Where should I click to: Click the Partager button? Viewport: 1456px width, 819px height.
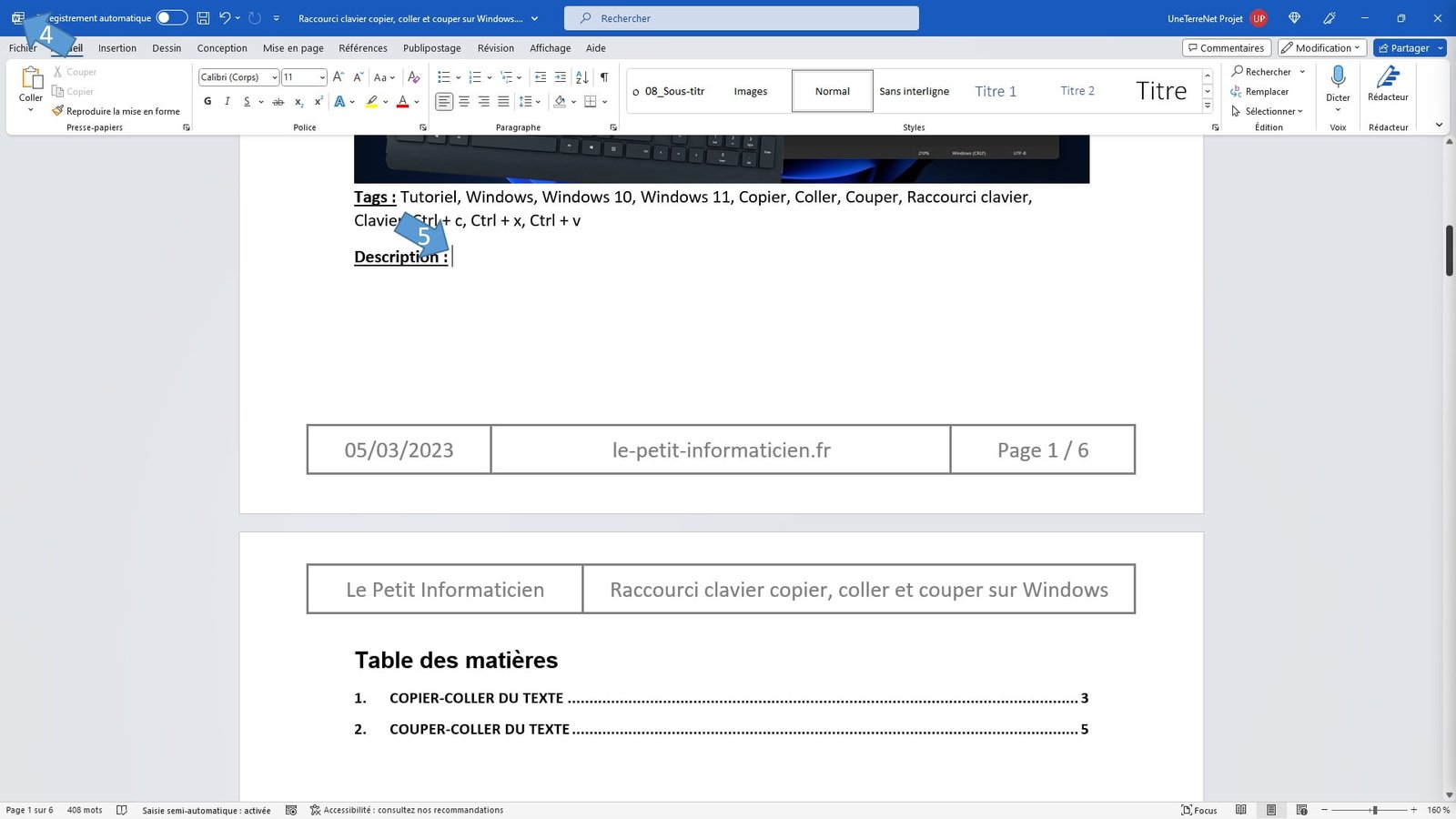coord(1409,47)
